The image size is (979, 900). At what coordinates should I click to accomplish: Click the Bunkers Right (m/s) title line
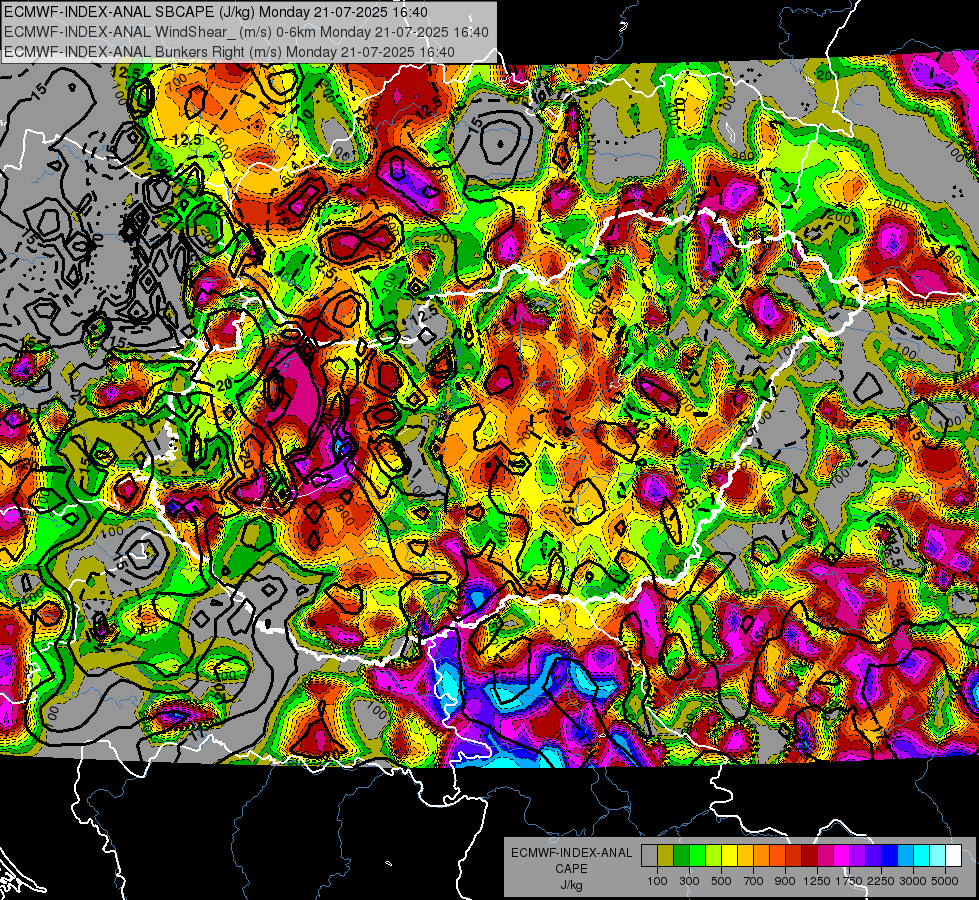pyautogui.click(x=229, y=52)
